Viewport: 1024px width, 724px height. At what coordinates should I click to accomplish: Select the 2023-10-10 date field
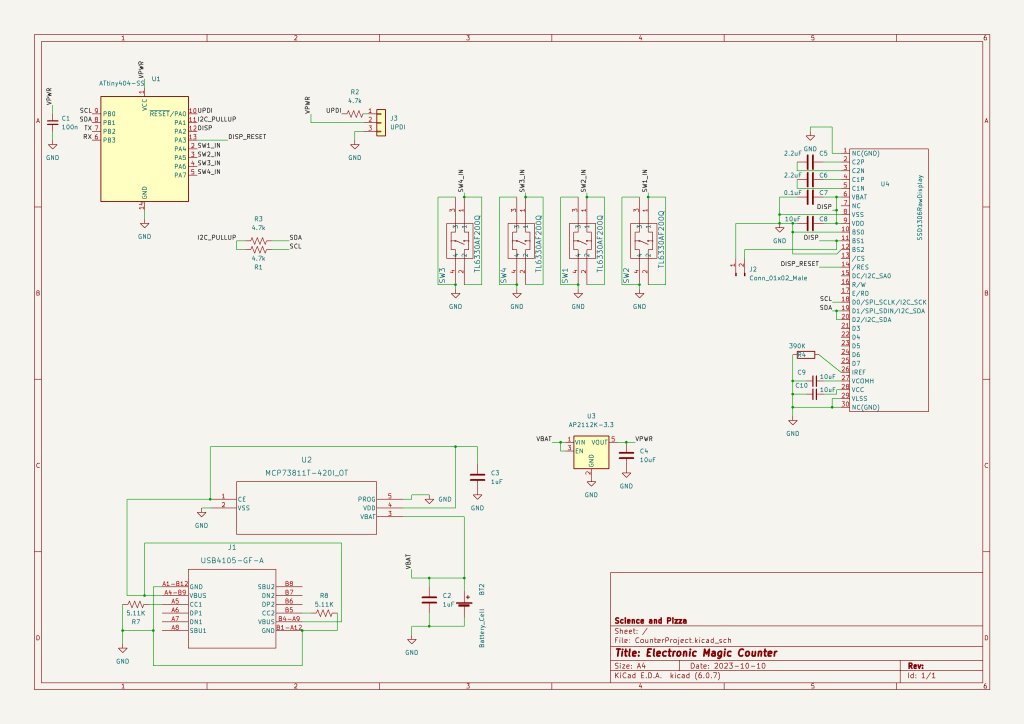(x=727, y=667)
